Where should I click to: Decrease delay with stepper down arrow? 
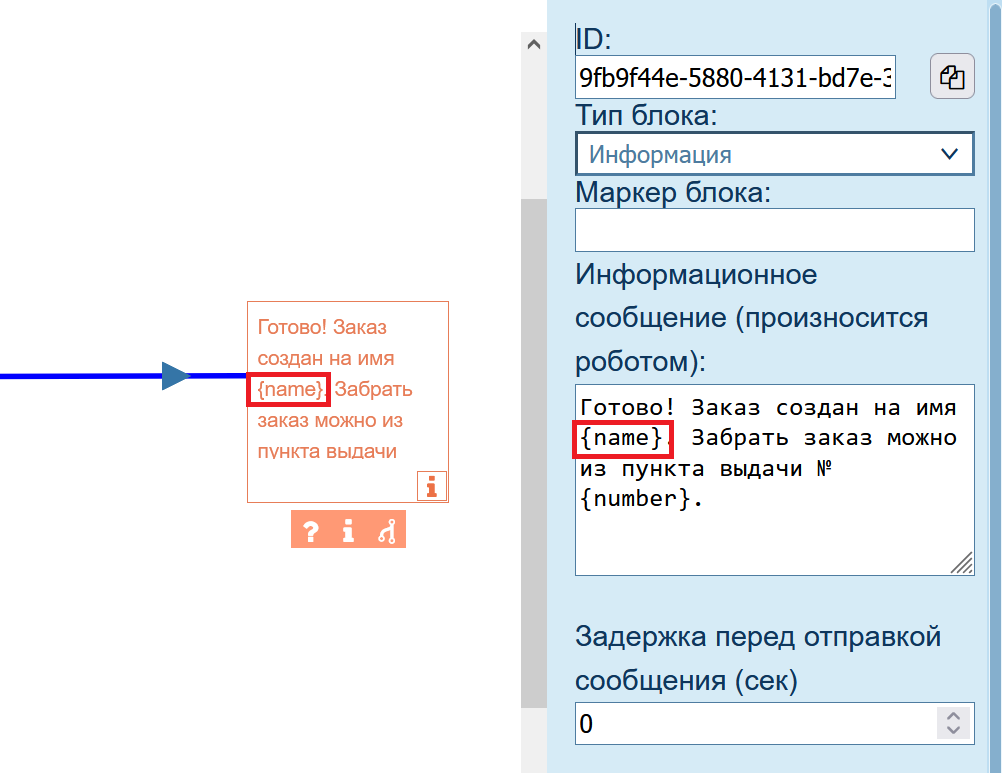pos(953,730)
